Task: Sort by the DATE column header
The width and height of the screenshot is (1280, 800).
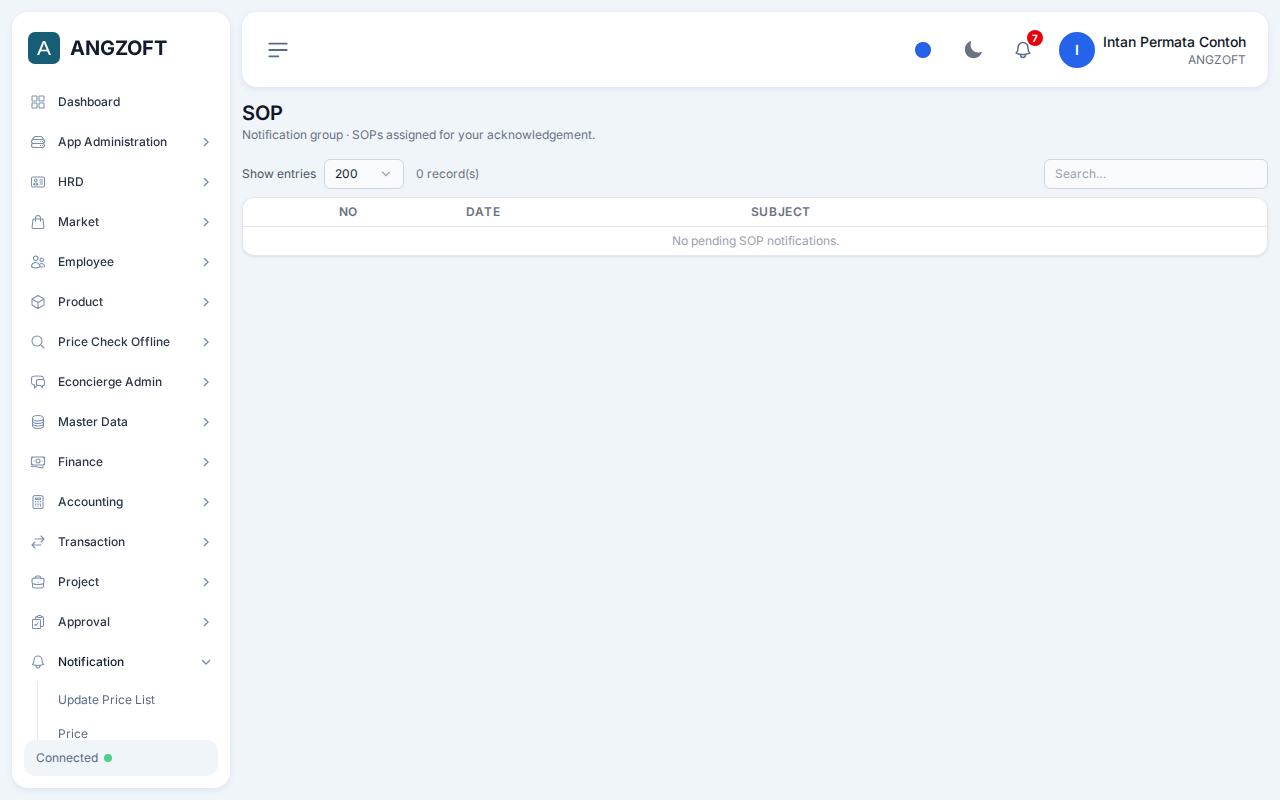Action: point(483,212)
